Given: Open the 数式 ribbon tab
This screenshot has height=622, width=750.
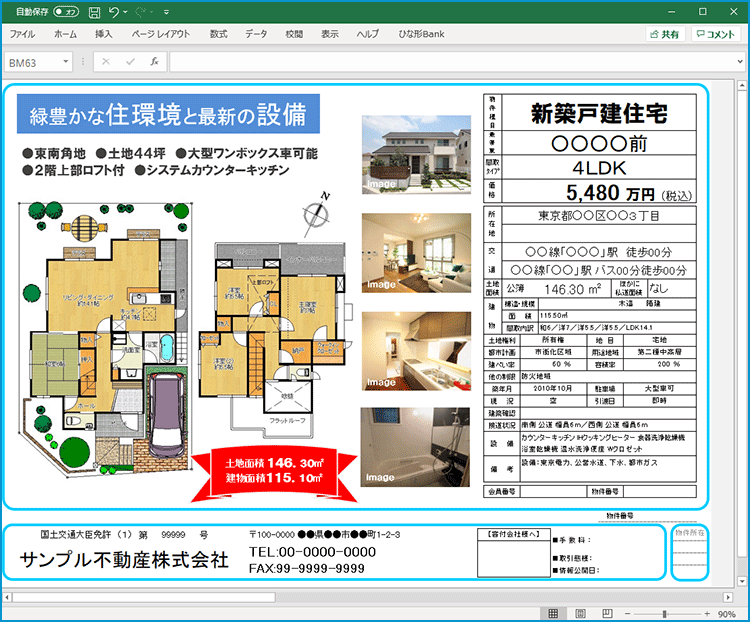Looking at the screenshot, I should [218, 34].
